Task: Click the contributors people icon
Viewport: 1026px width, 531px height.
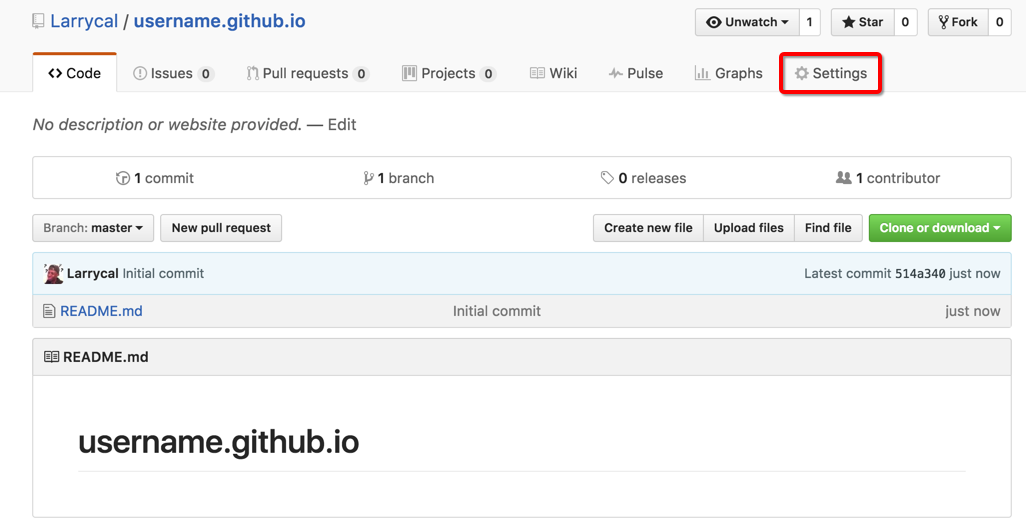Action: tap(843, 179)
